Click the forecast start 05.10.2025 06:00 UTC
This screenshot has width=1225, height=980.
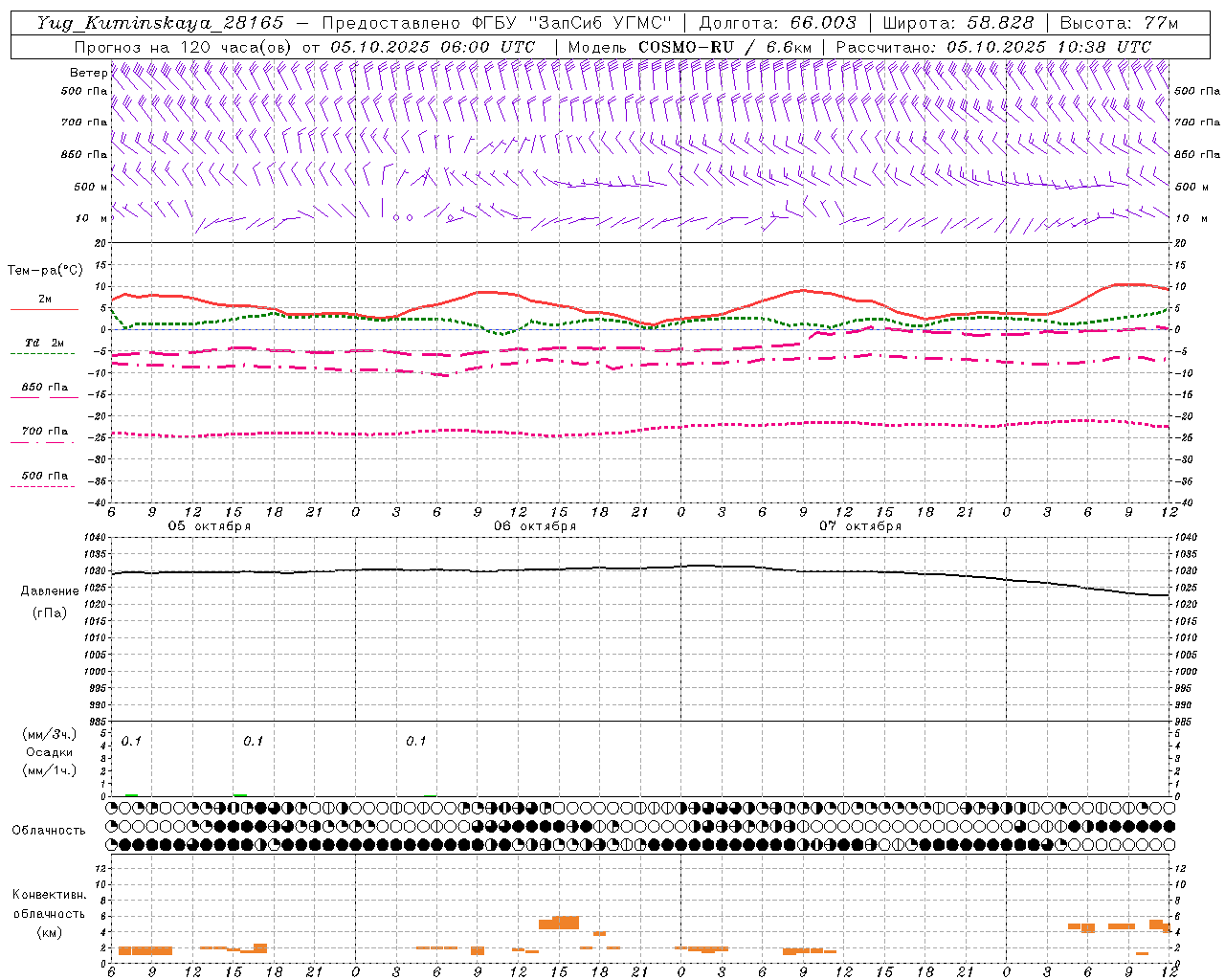(433, 47)
